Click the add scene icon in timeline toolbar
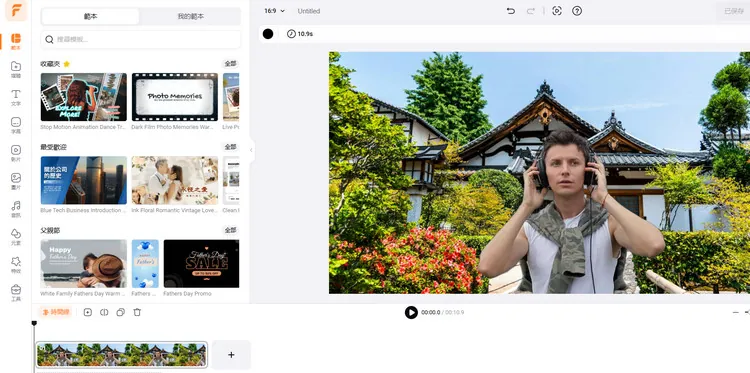The width and height of the screenshot is (750, 373). (x=88, y=312)
